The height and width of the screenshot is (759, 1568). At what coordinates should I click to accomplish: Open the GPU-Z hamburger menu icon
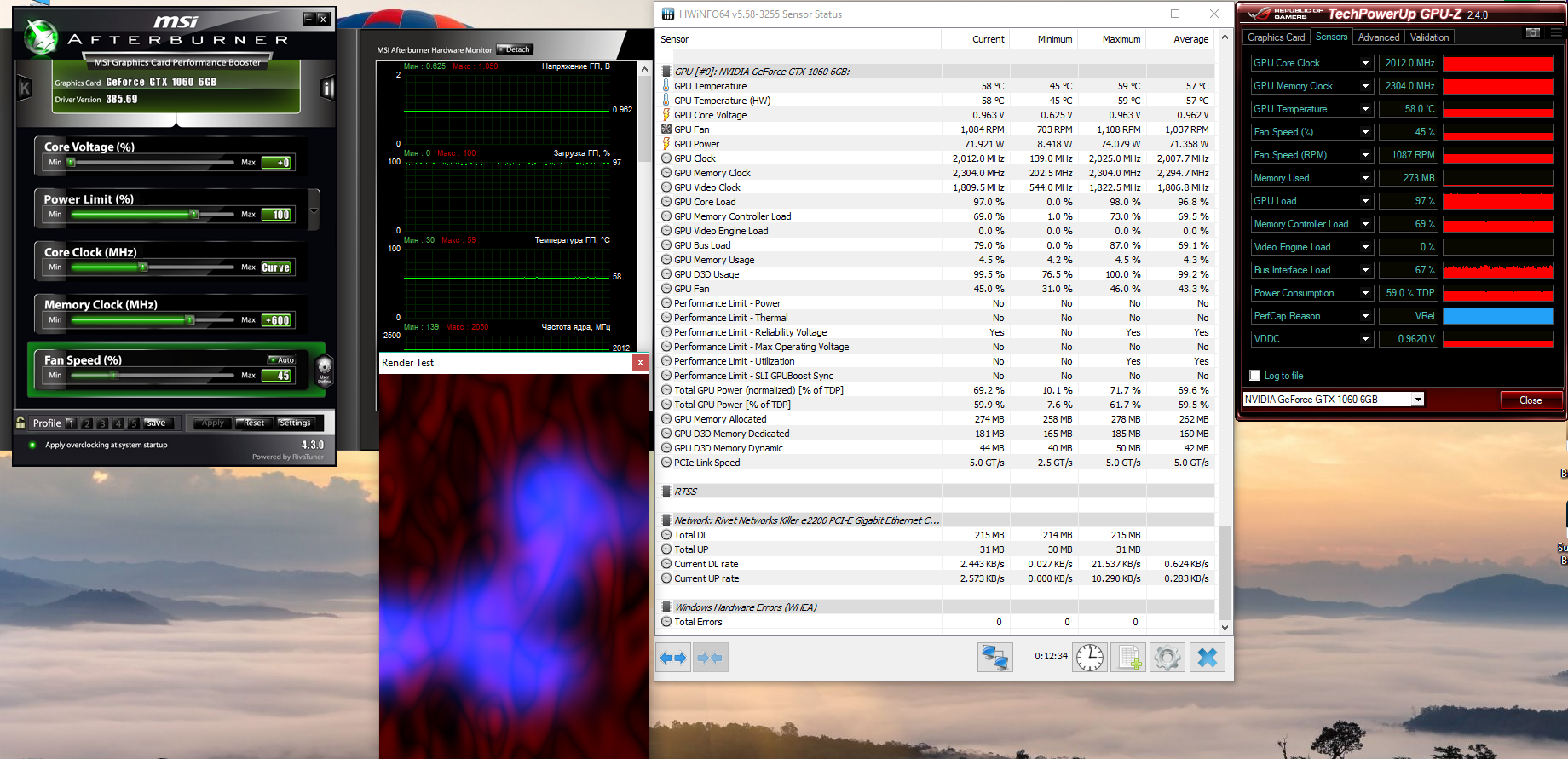click(1556, 32)
